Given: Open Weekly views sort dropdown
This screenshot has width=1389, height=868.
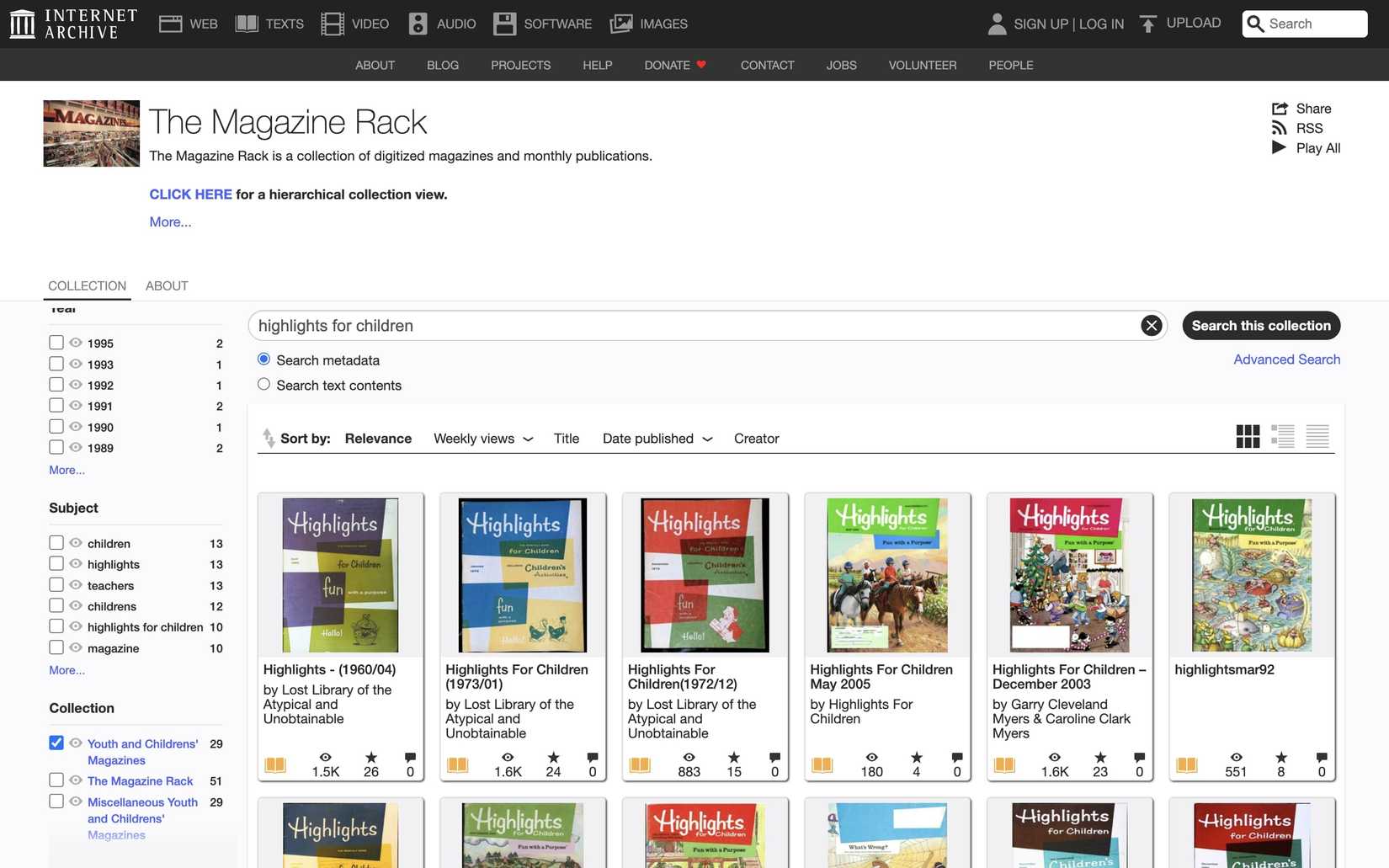Looking at the screenshot, I should (x=483, y=439).
